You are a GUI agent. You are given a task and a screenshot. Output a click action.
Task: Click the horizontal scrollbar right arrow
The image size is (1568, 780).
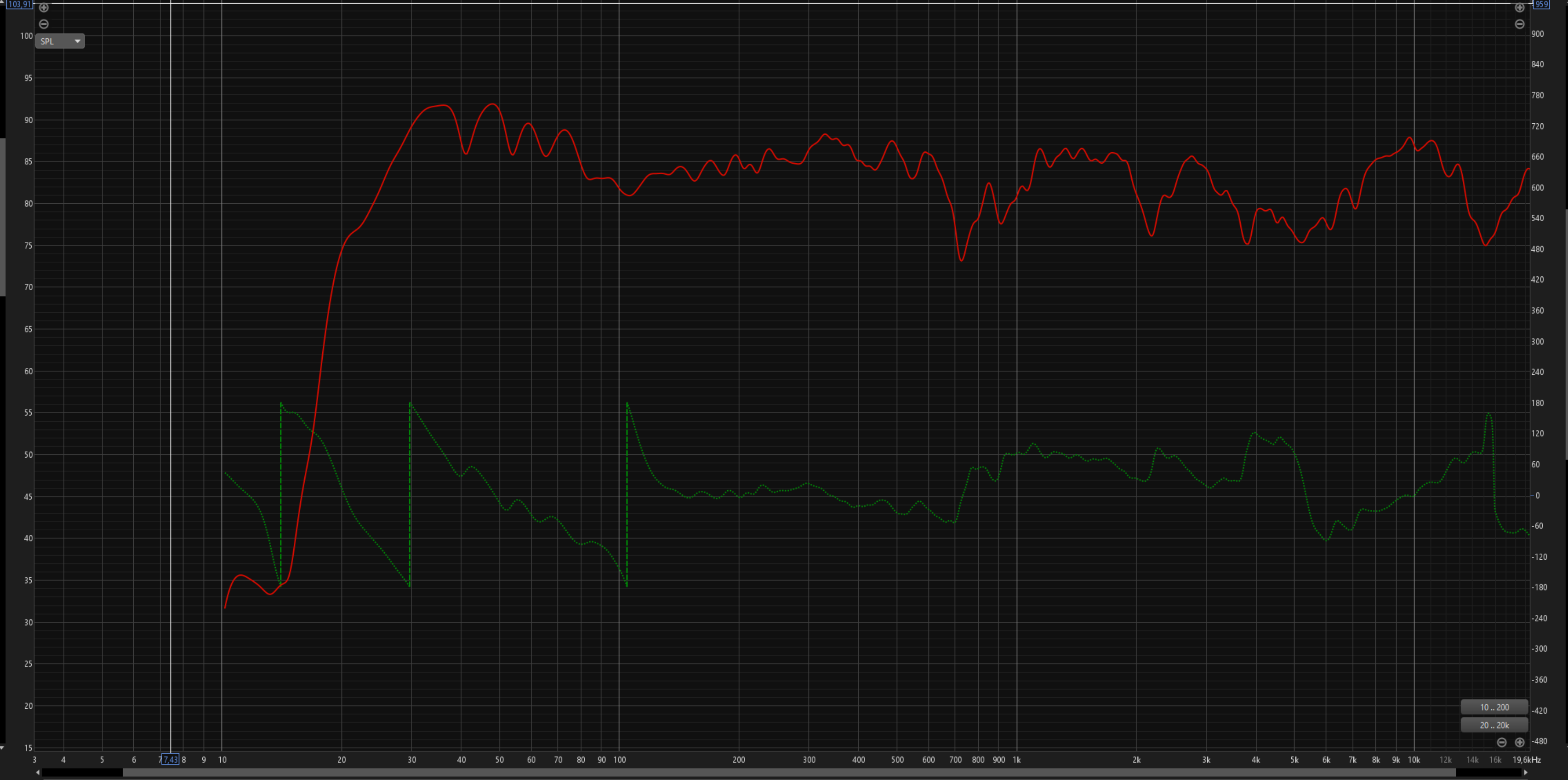click(1525, 773)
